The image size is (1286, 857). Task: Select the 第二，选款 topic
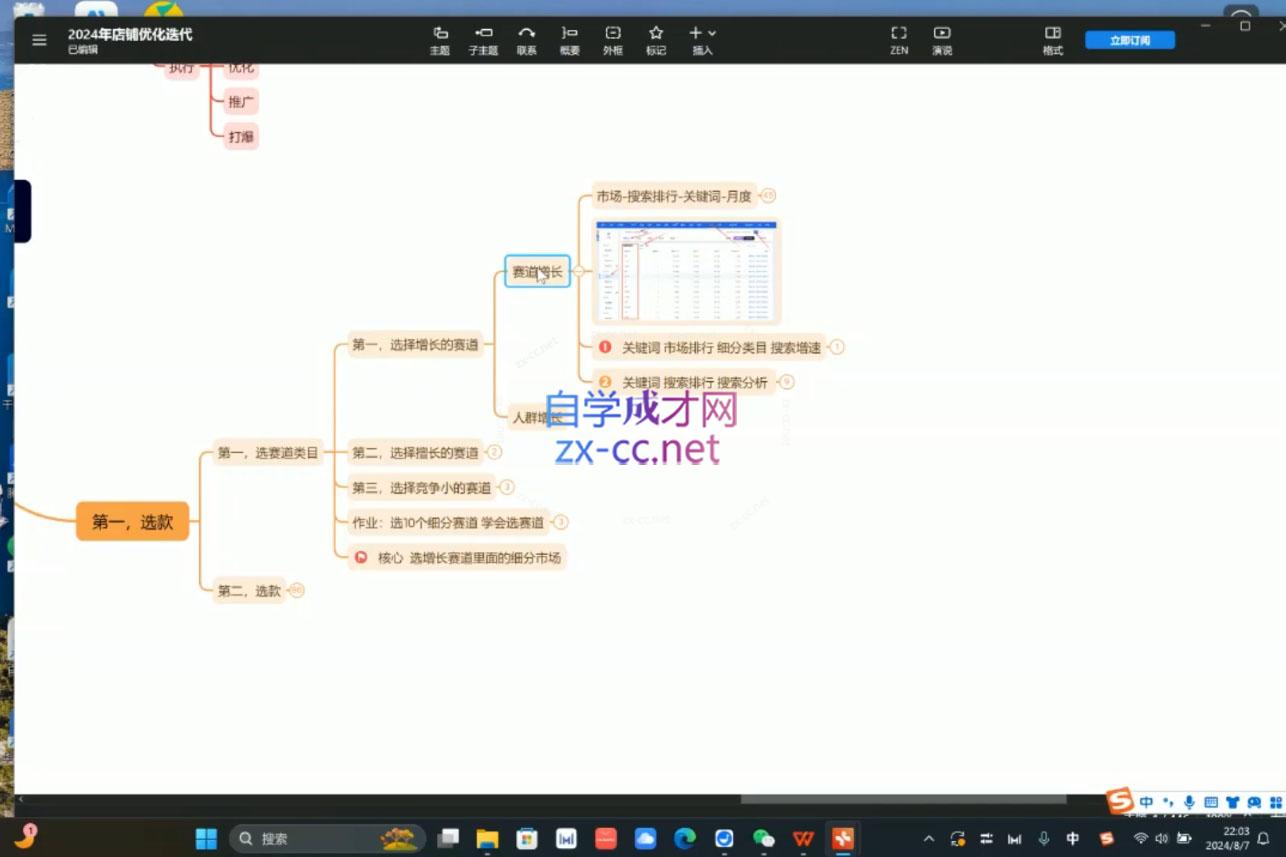click(249, 591)
